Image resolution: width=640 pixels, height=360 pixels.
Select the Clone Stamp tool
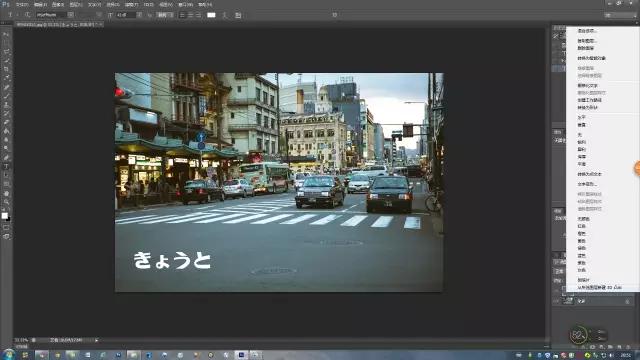[6, 105]
